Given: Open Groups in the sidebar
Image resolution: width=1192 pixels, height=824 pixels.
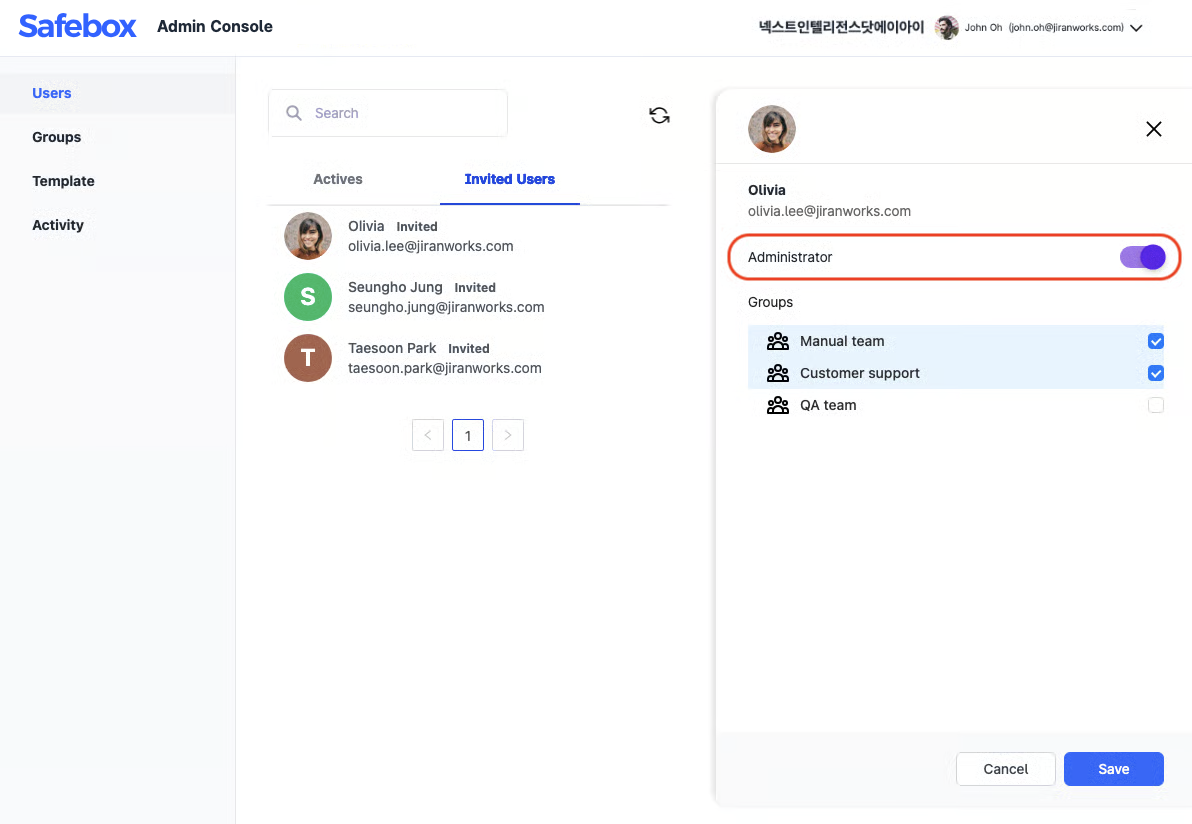Looking at the screenshot, I should pyautogui.click(x=57, y=137).
